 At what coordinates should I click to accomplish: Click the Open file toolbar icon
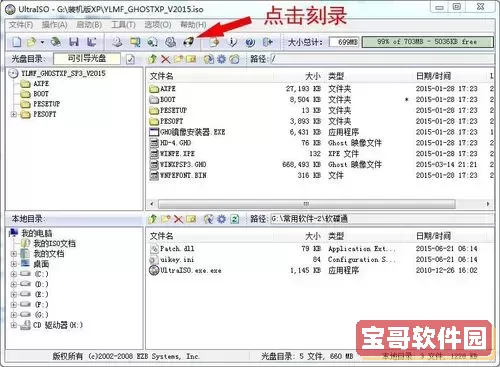click(x=31, y=42)
